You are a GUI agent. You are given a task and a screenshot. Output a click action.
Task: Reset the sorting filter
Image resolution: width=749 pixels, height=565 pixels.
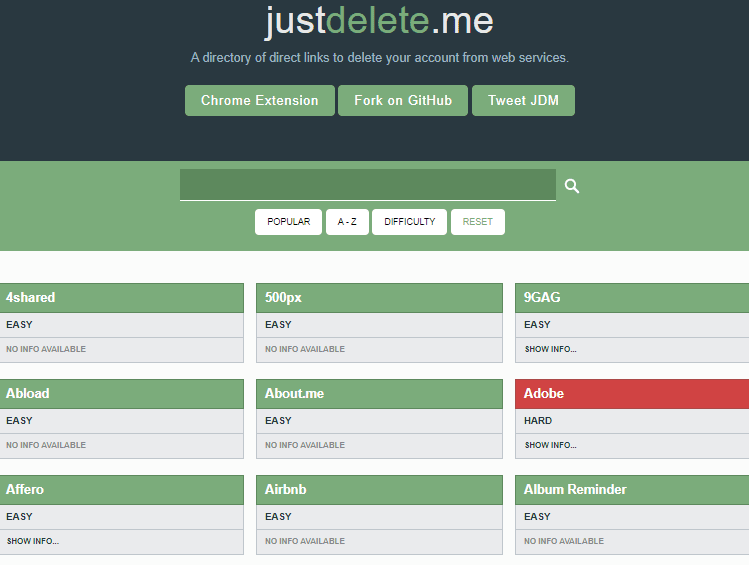pyautogui.click(x=478, y=222)
